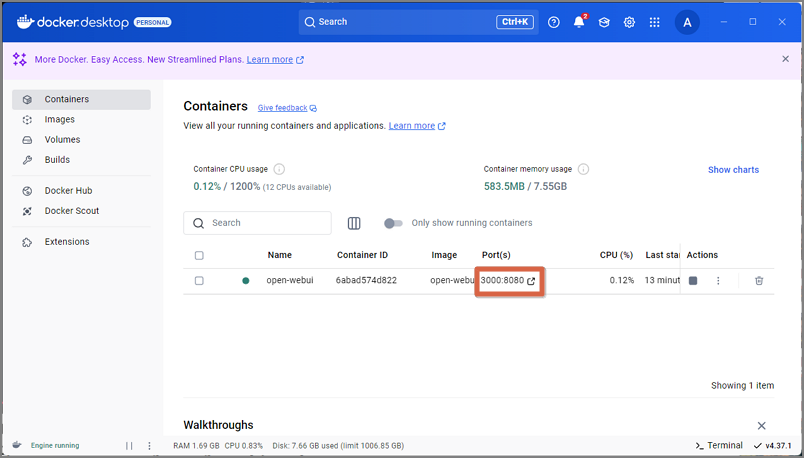Click version v4.37.1 indicator

(773, 446)
